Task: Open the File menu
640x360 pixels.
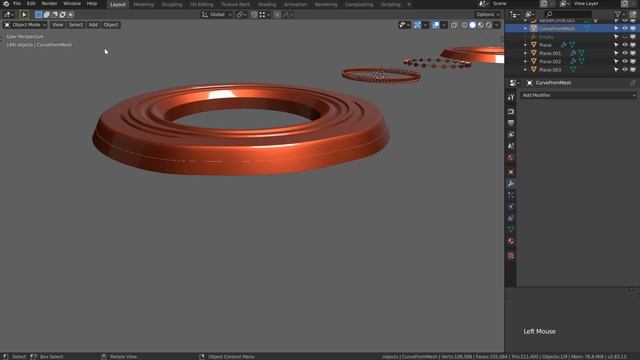Action: [x=17, y=4]
